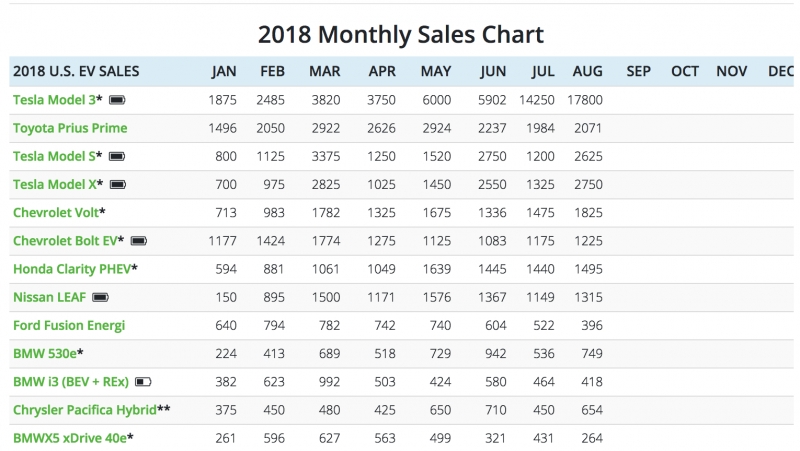Click half-battery icon beside BMW i3

143,382
